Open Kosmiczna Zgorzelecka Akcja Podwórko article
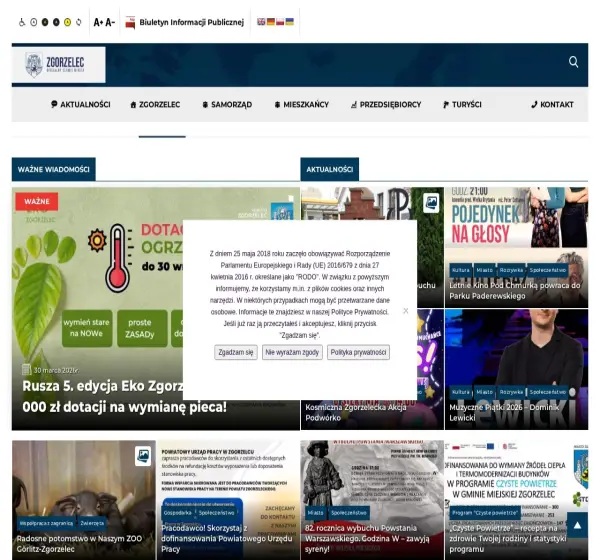This screenshot has height=560, width=600. (x=355, y=413)
